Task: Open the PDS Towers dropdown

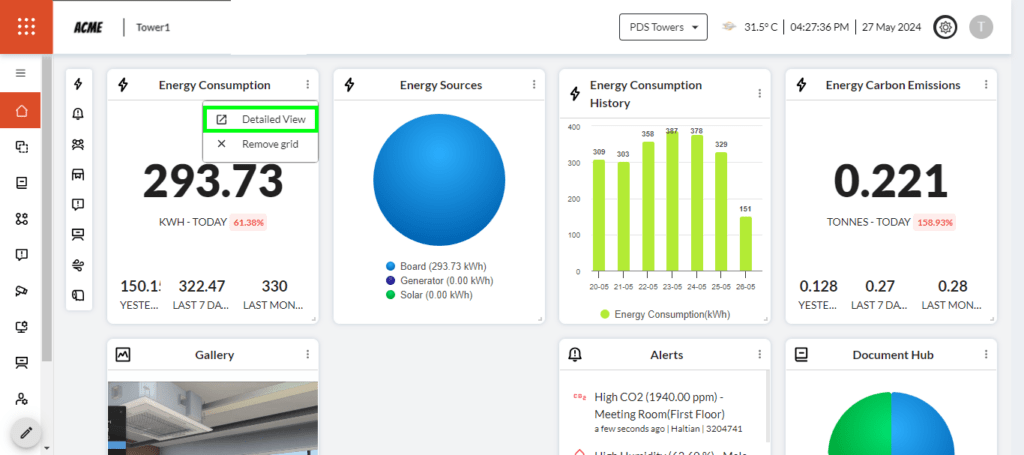Action: (663, 27)
